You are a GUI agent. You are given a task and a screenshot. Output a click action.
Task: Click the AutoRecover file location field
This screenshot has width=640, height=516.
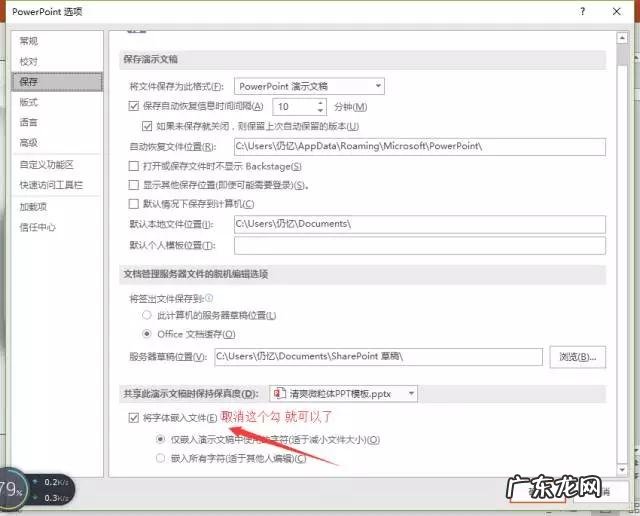pos(420,147)
